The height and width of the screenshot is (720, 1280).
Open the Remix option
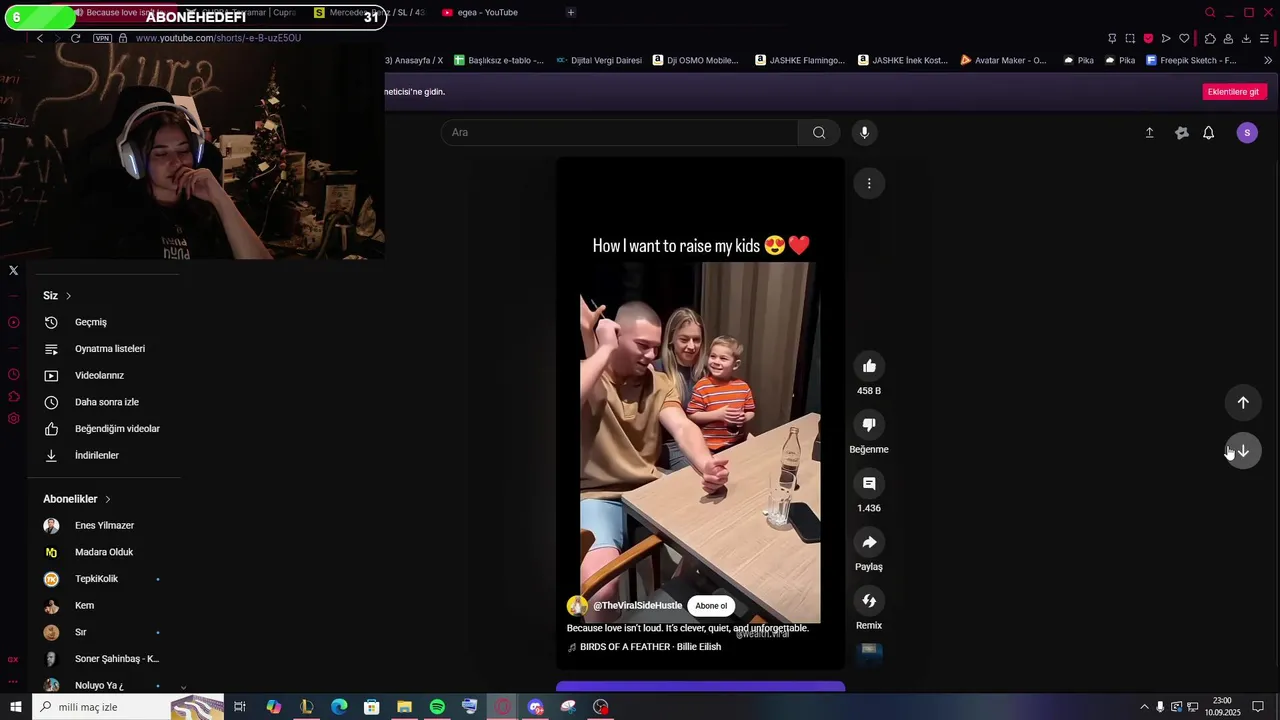pos(869,601)
